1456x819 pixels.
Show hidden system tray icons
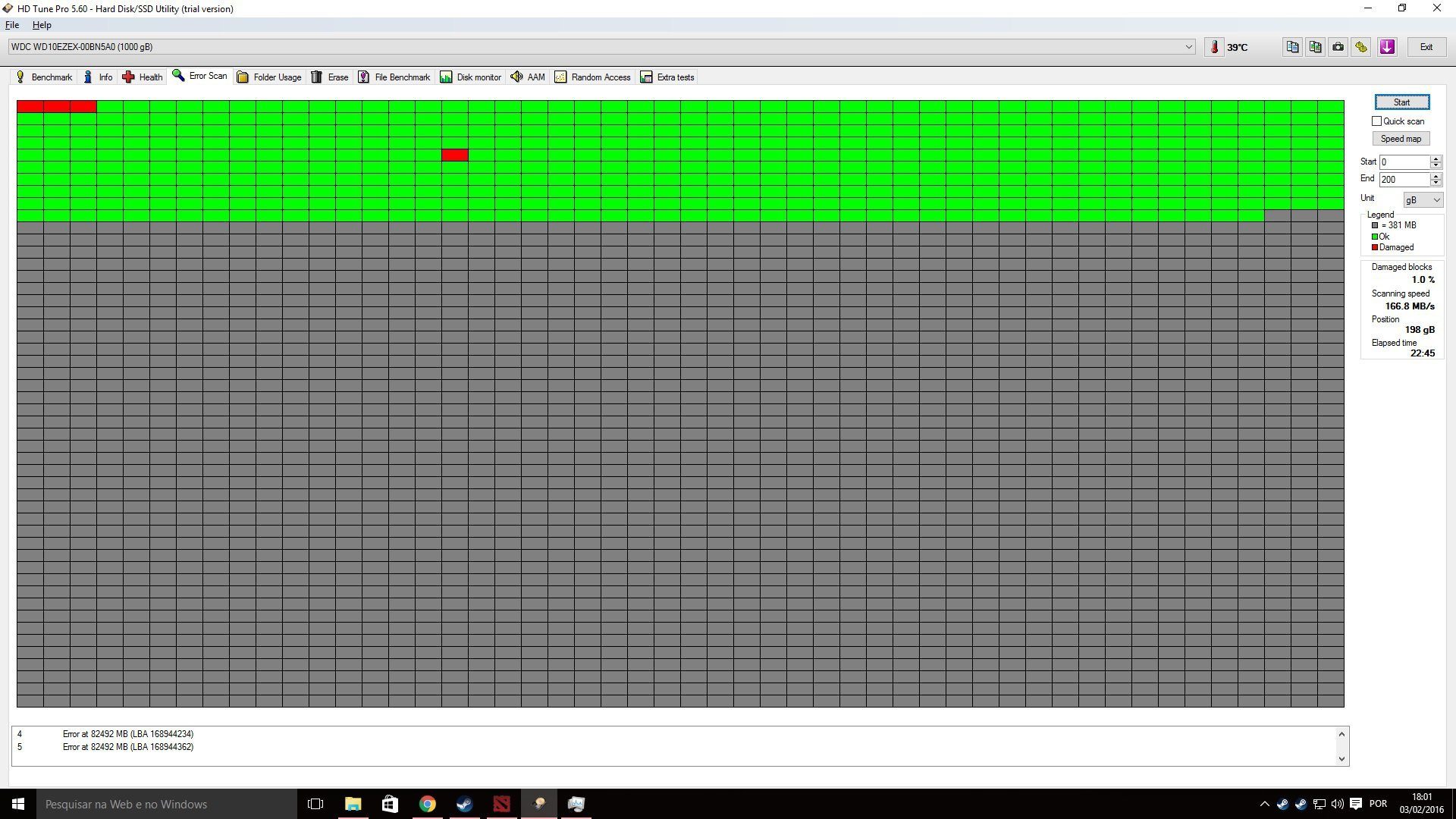pos(1264,804)
